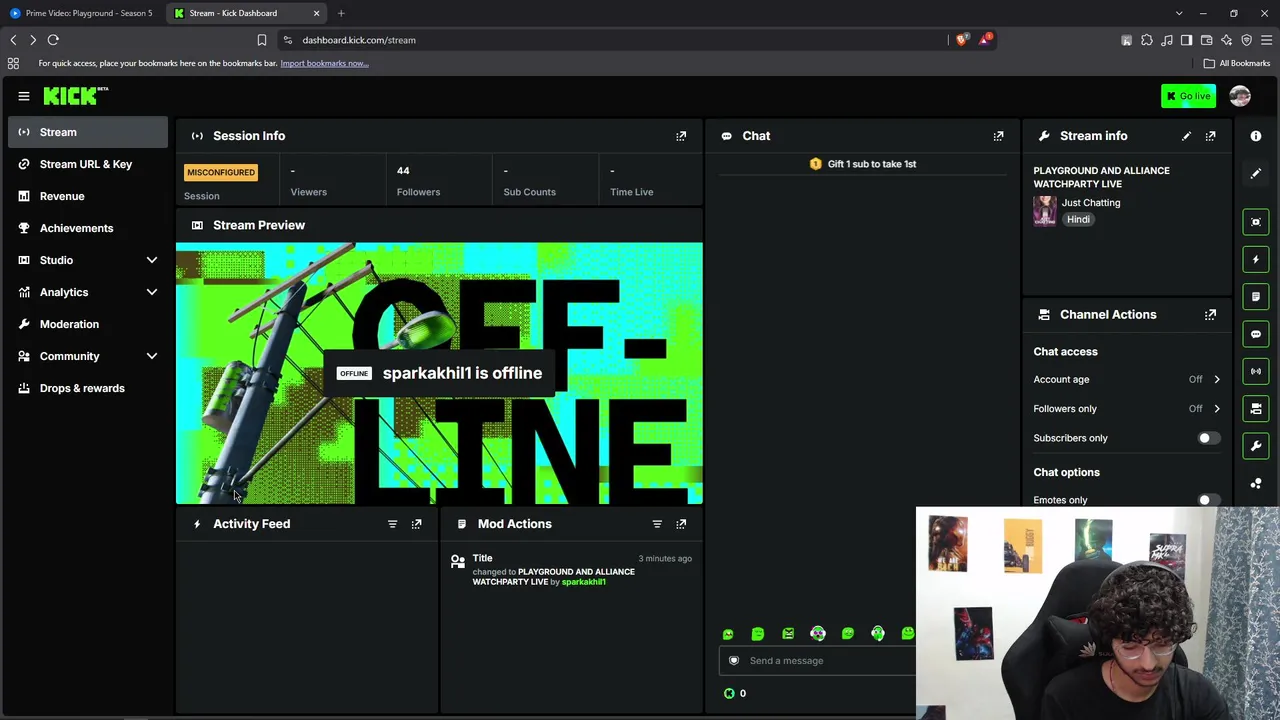1280x720 pixels.
Task: Open Account age setting
Action: tap(1127, 380)
